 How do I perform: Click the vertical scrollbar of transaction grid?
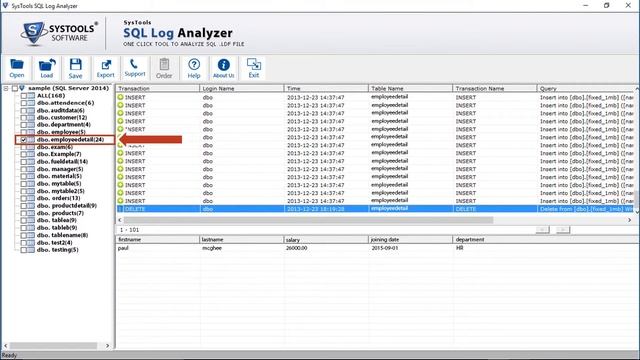(x=637, y=151)
